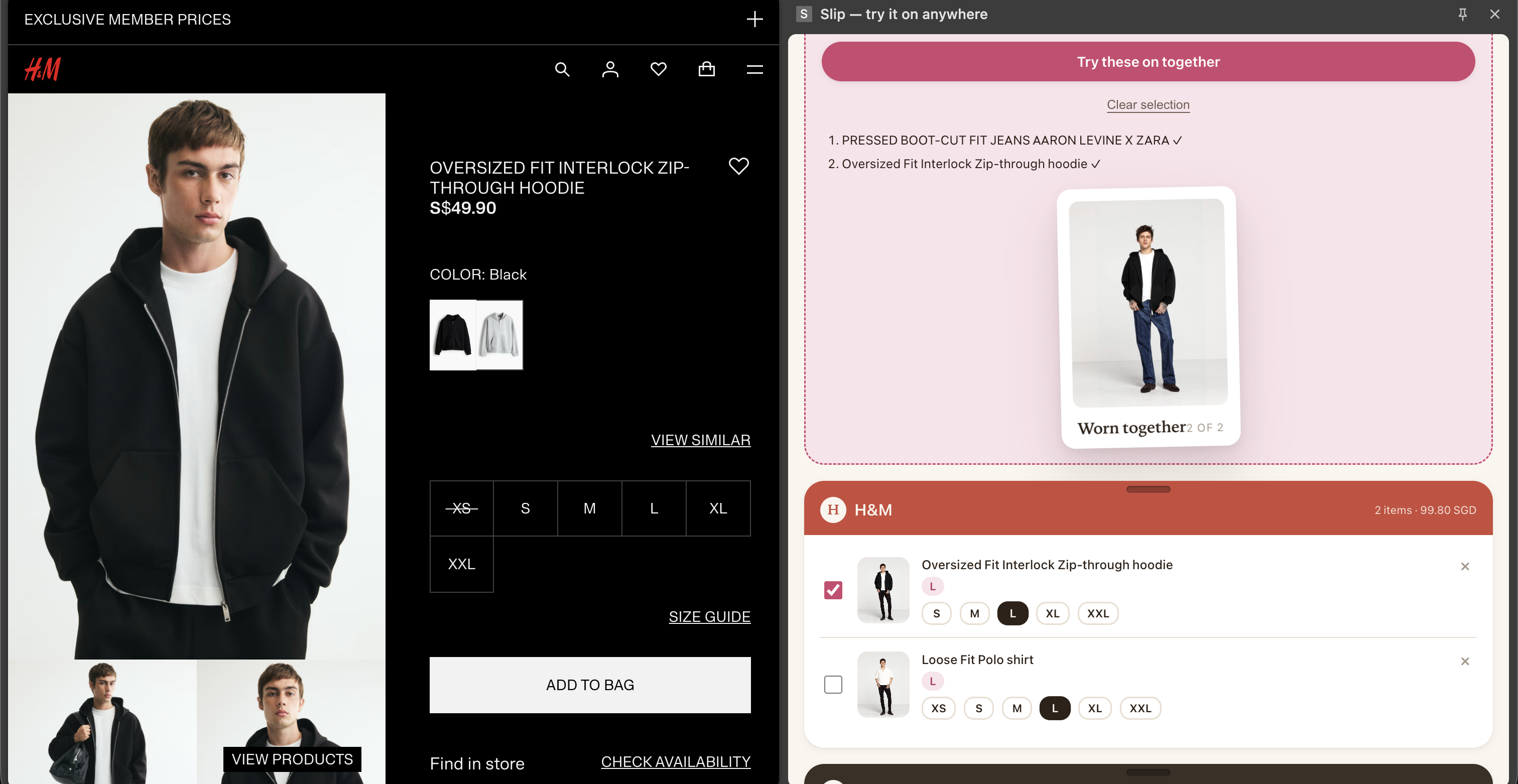This screenshot has height=784, width=1518.
Task: Click current size L badge under Polo shirt
Action: pyautogui.click(x=932, y=681)
